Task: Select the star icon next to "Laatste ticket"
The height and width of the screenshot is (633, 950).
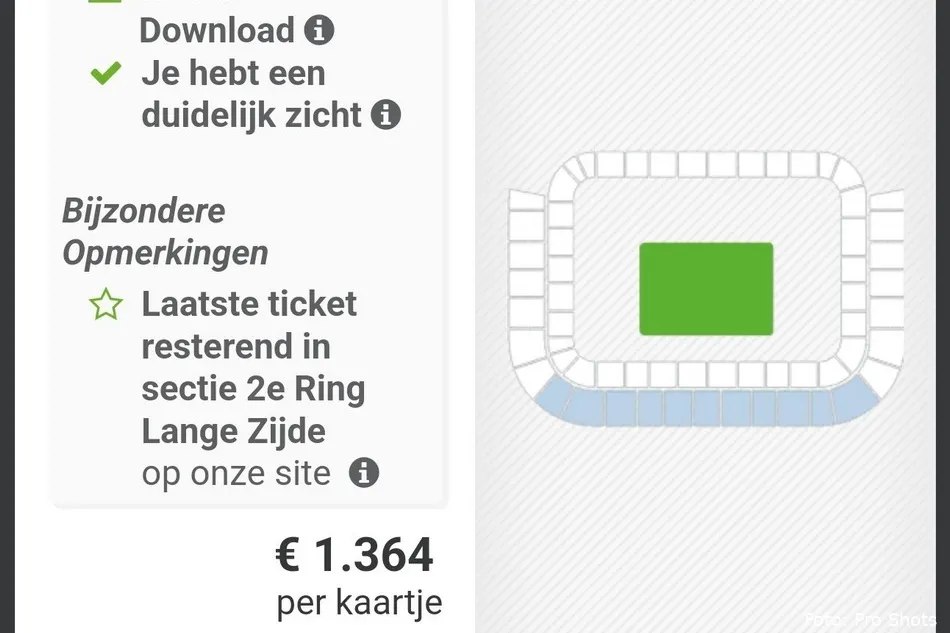Action: point(104,304)
